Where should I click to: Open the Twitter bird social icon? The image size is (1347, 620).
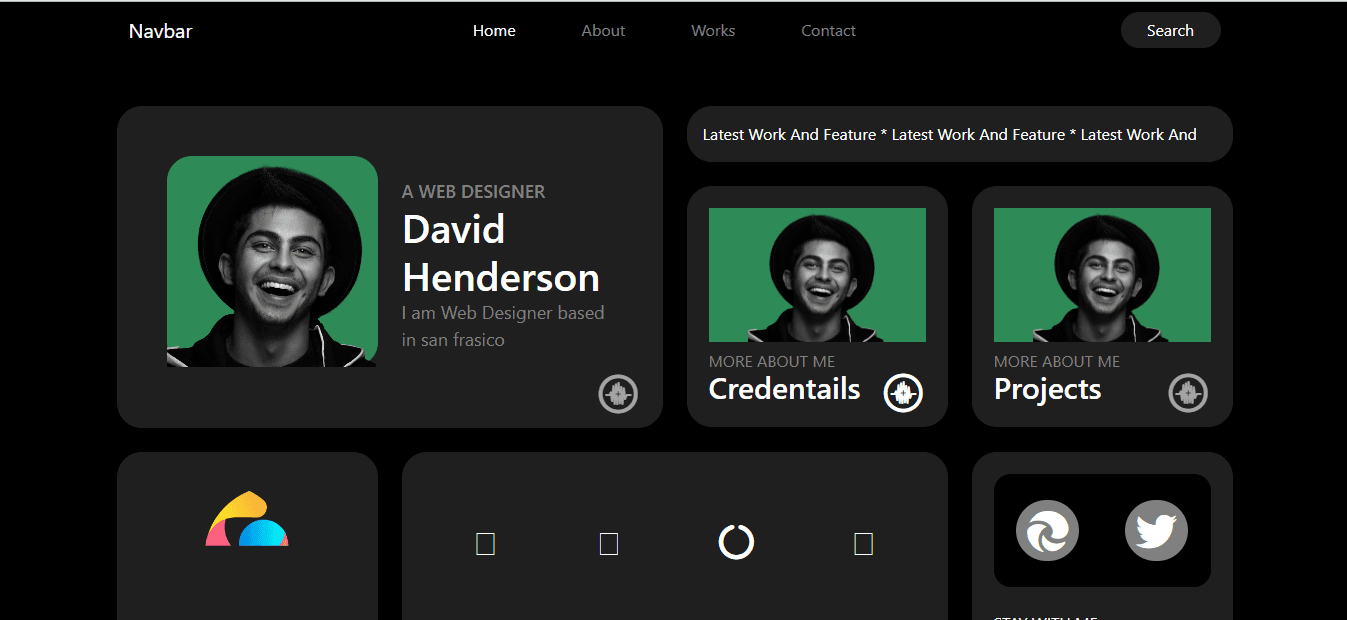pyautogui.click(x=1156, y=530)
